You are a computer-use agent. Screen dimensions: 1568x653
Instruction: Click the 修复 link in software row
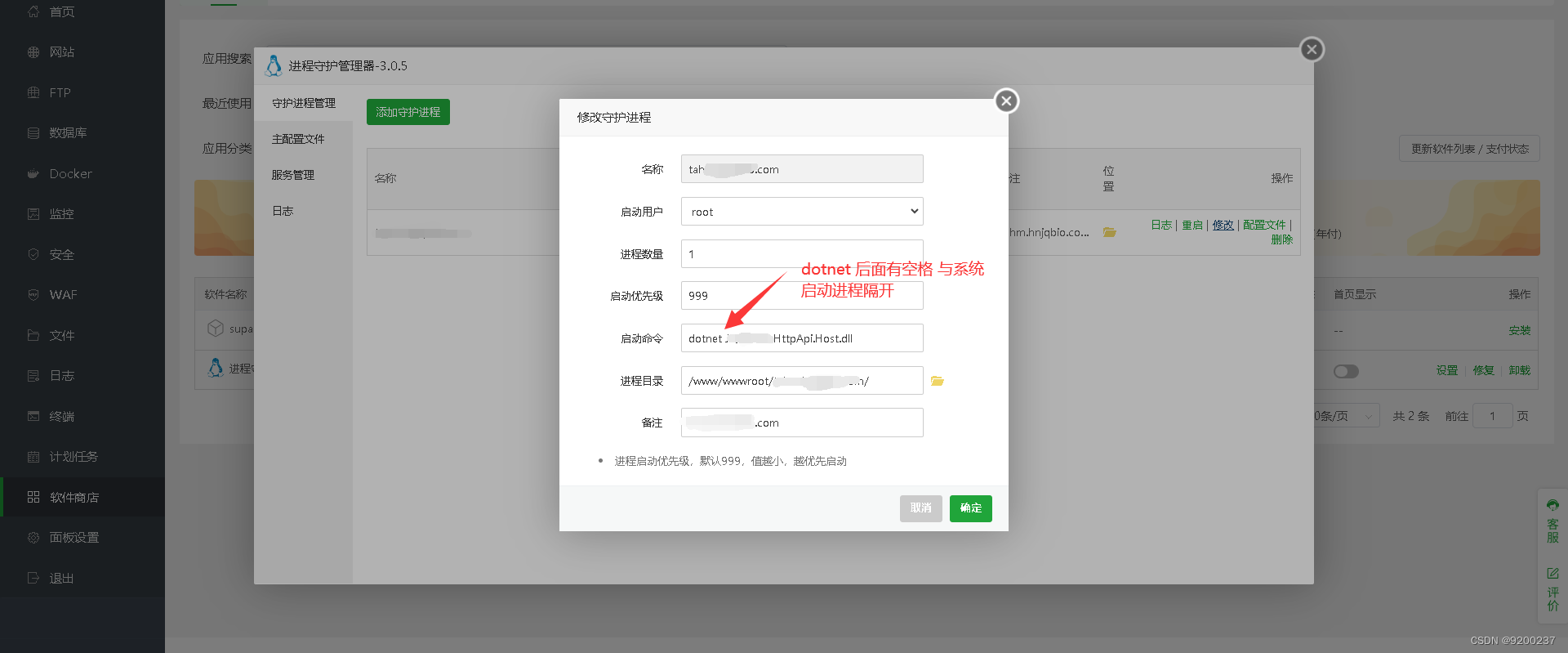point(1484,370)
